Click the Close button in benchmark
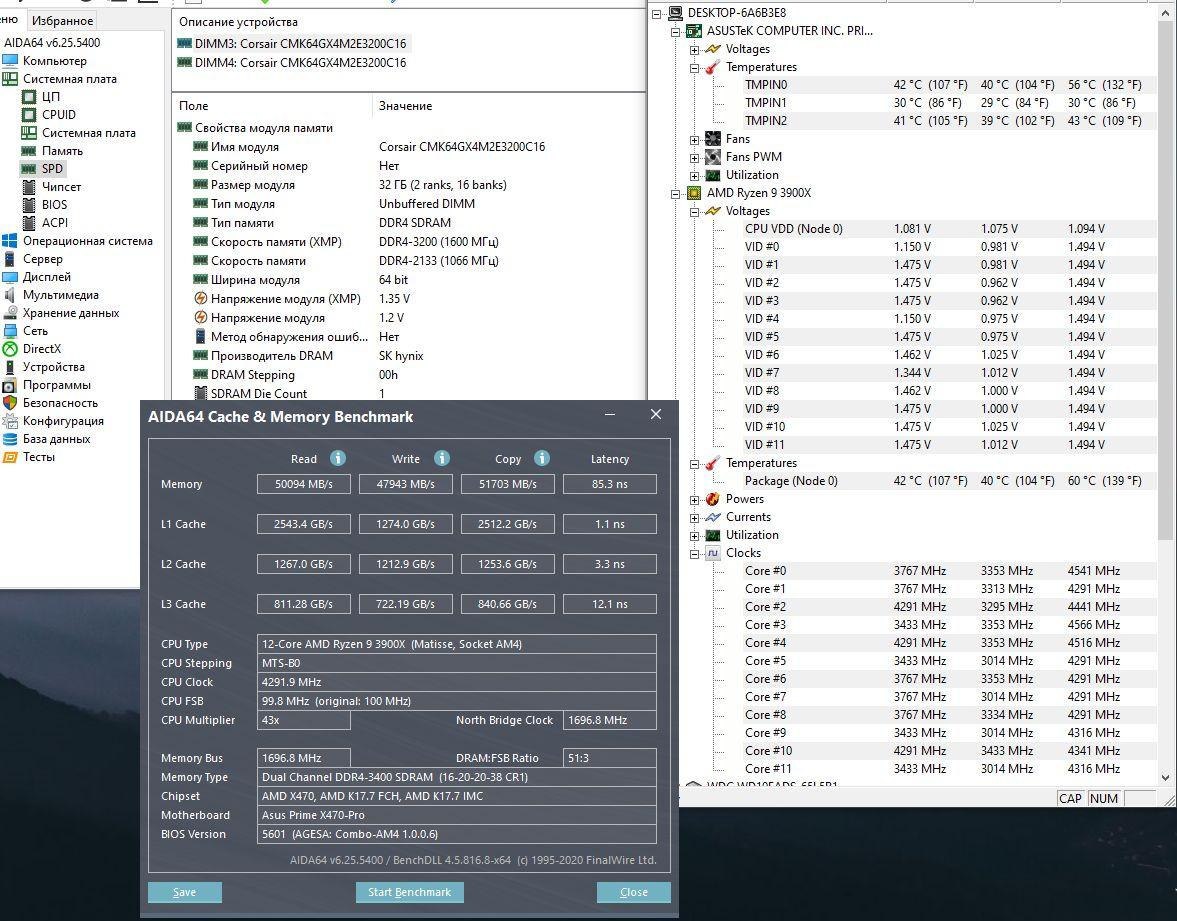This screenshot has height=921, width=1177. click(x=634, y=892)
